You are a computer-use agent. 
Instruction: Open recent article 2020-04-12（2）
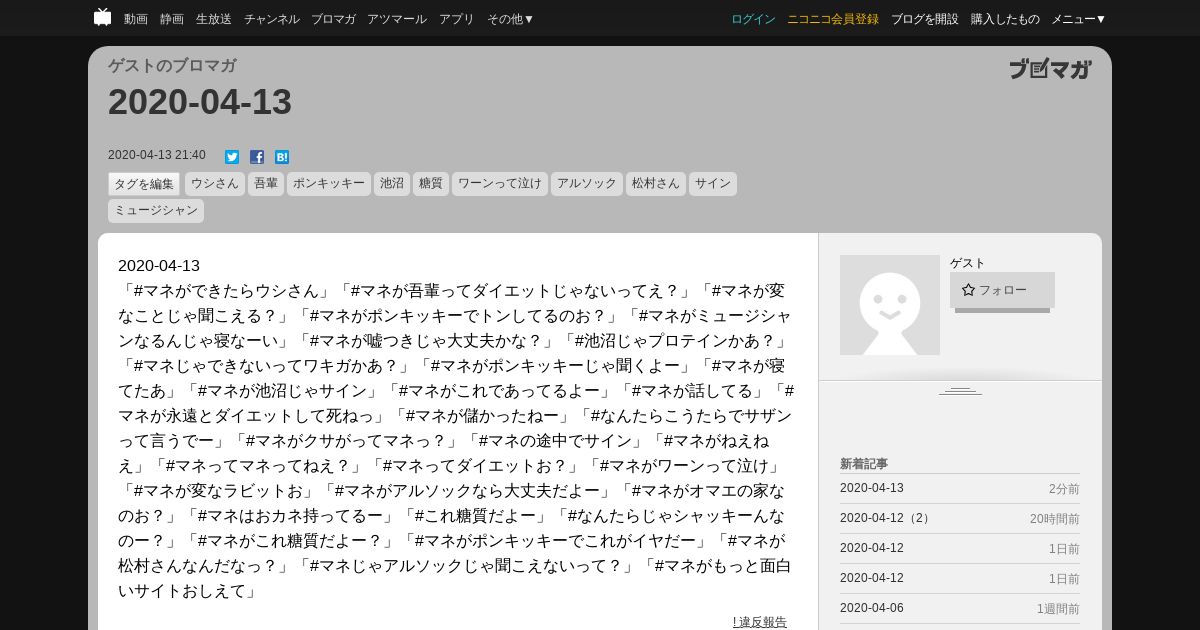tap(888, 518)
